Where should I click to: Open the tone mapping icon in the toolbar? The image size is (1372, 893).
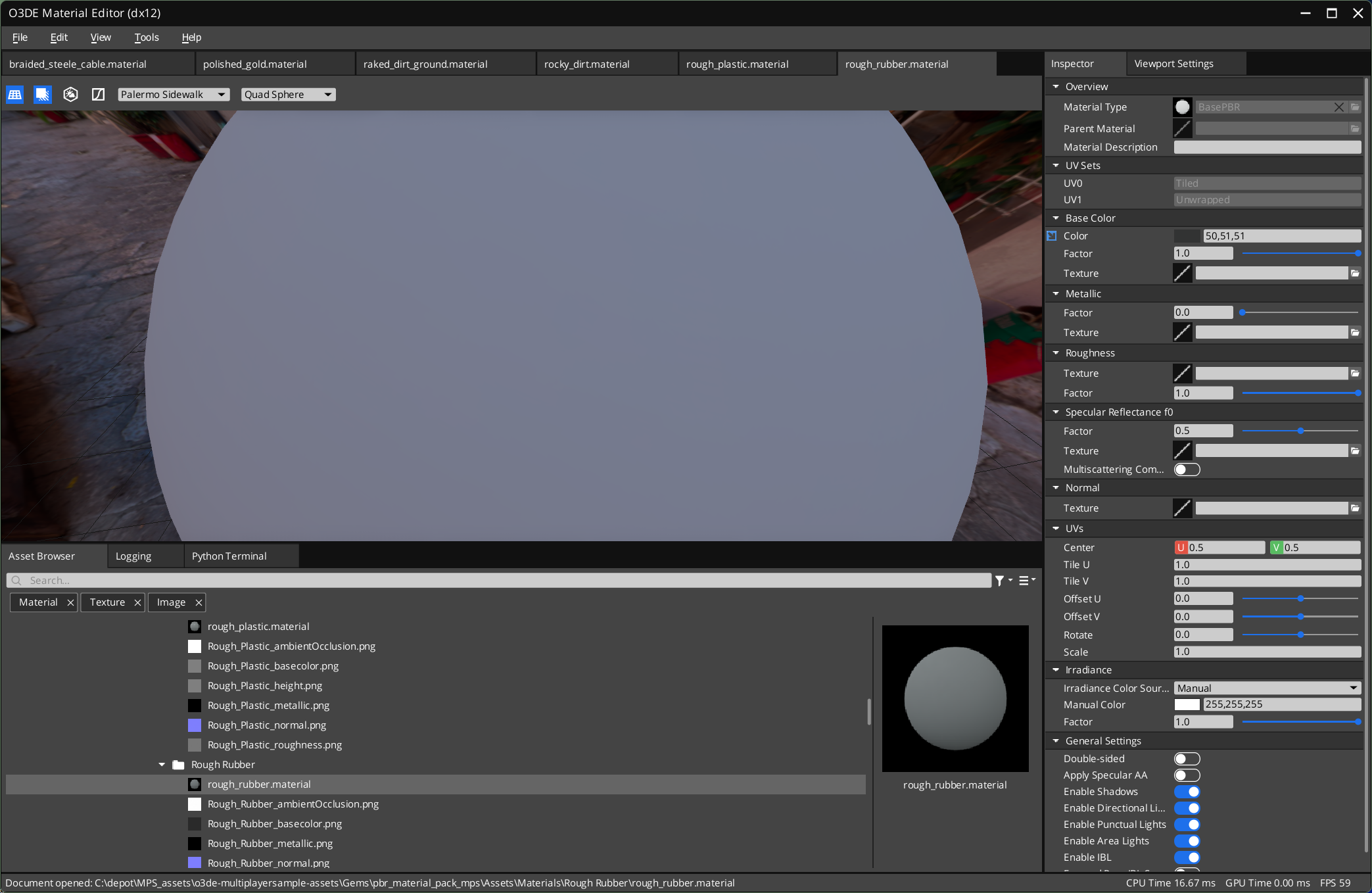98,94
